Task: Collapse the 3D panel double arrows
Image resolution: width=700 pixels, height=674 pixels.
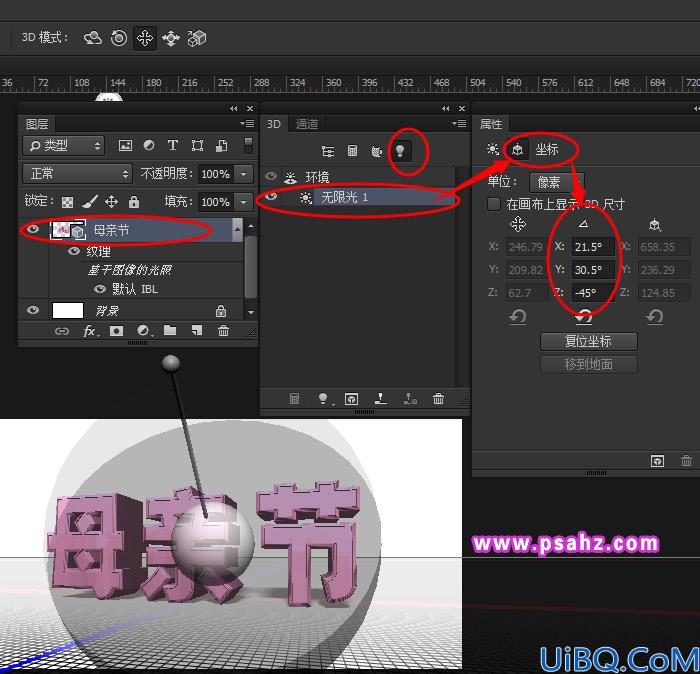Action: pyautogui.click(x=446, y=108)
